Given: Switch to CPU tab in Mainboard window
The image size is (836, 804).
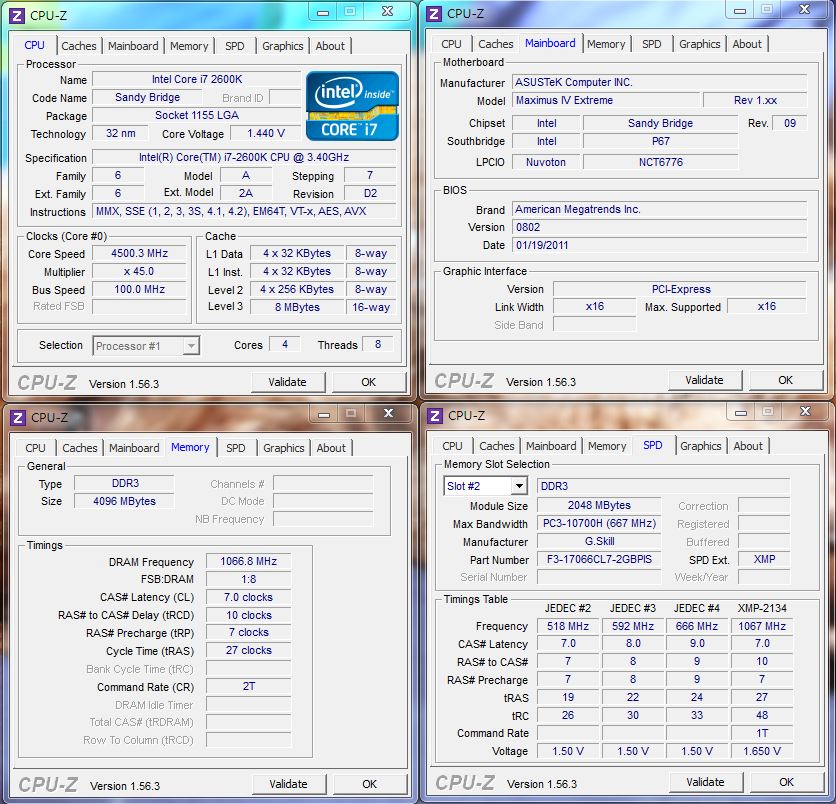Looking at the screenshot, I should tap(452, 44).
